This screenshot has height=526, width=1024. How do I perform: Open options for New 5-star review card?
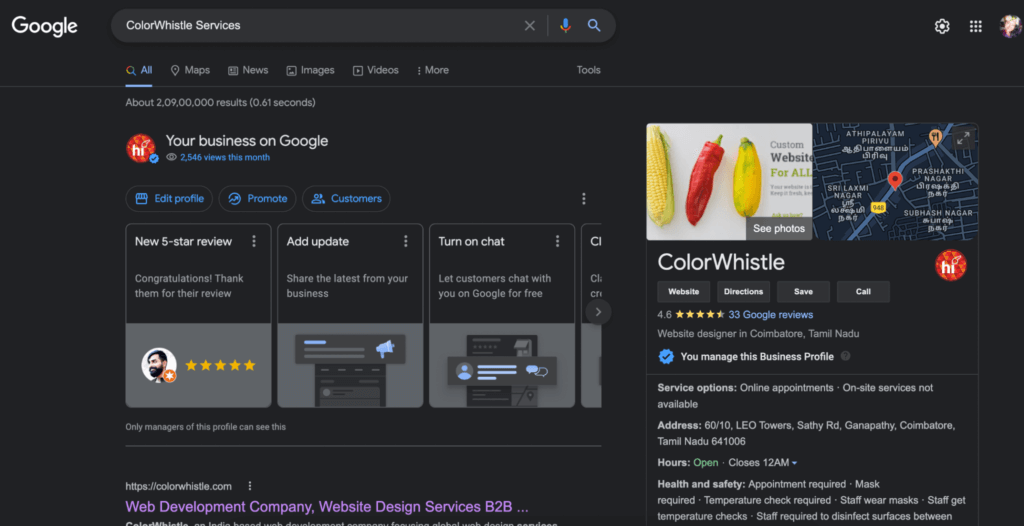(254, 241)
